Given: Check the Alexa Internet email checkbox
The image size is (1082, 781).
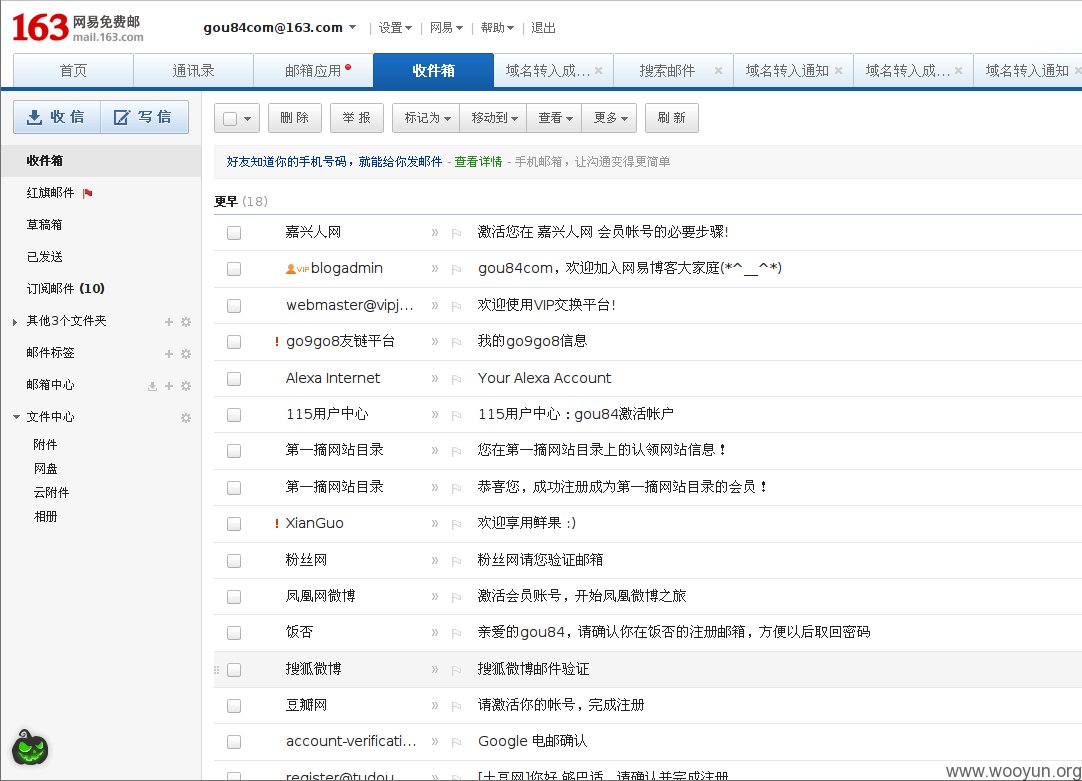Looking at the screenshot, I should (x=234, y=379).
